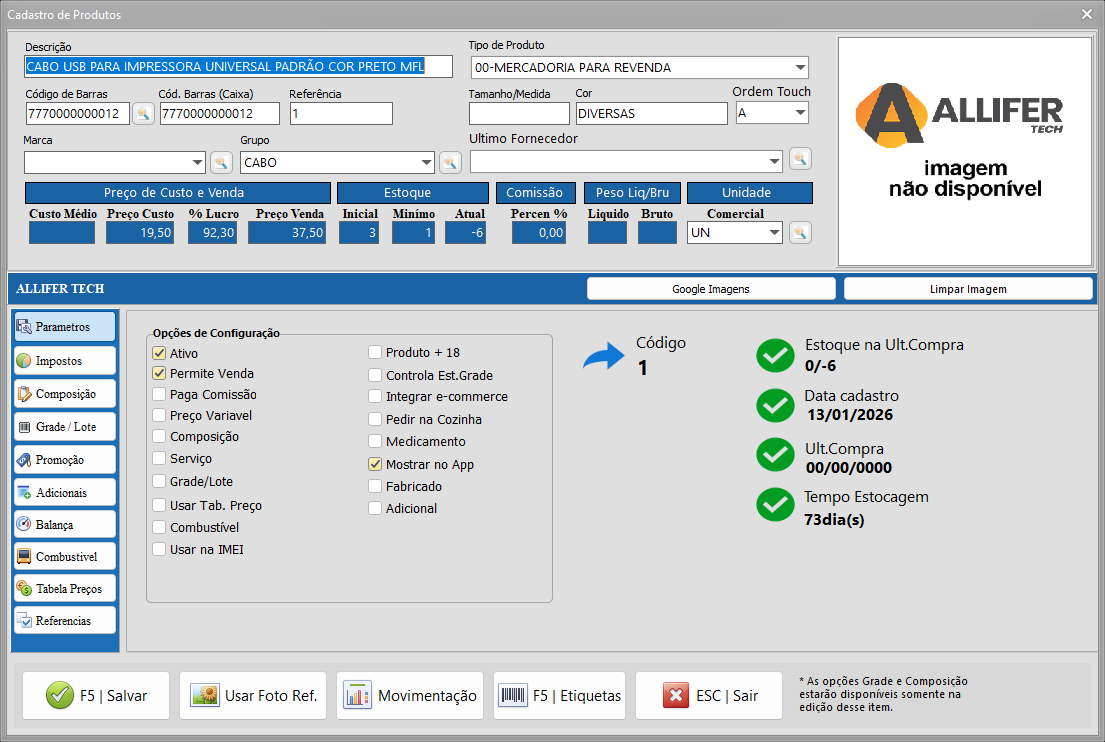Open the Tabela Preços tab

click(65, 589)
